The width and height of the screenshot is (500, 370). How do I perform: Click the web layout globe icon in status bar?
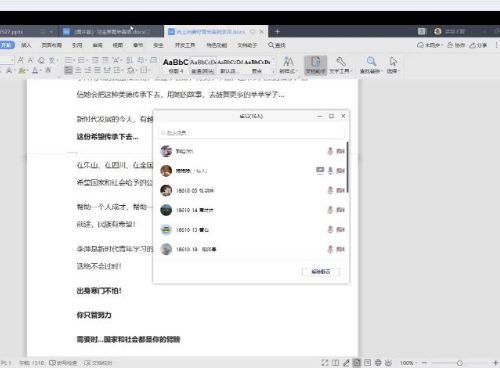click(x=378, y=363)
